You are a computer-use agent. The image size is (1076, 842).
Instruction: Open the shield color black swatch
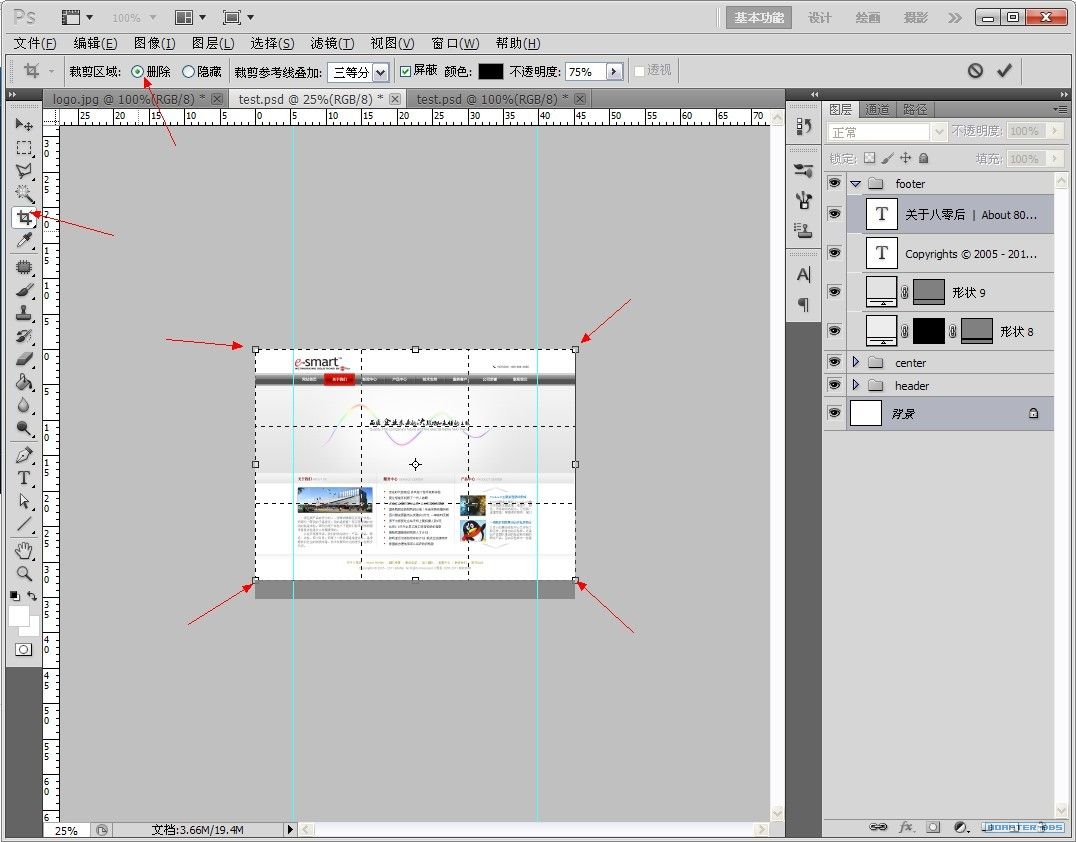pos(491,71)
